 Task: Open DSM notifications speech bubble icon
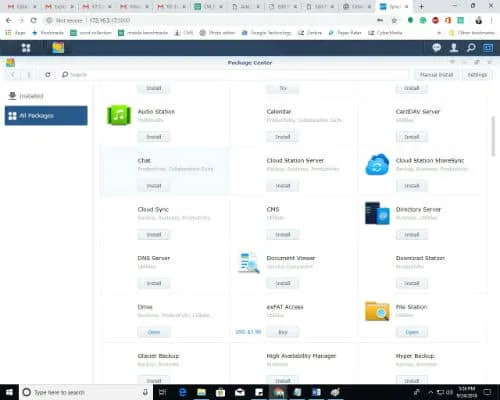pyautogui.click(x=437, y=48)
